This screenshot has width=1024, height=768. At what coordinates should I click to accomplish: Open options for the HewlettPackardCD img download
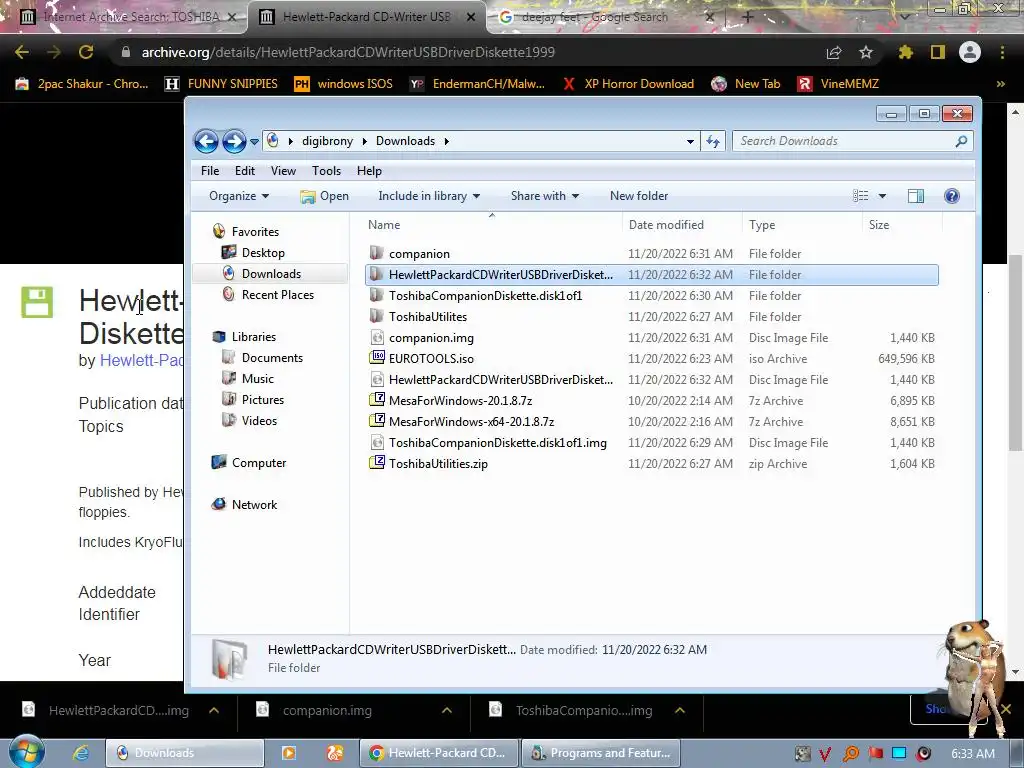[214, 711]
